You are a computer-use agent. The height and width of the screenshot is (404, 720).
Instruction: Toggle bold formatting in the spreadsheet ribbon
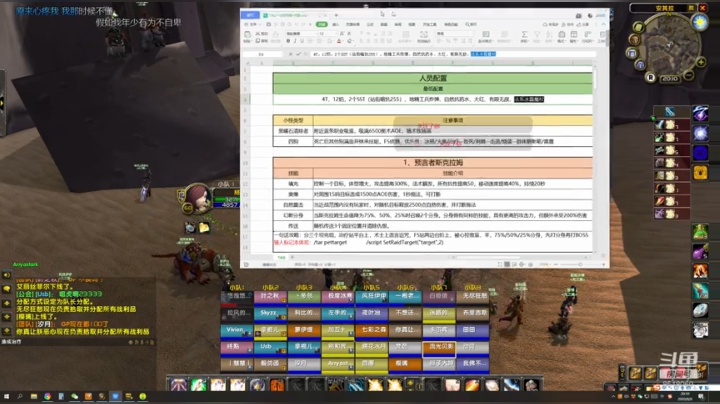(x=288, y=41)
